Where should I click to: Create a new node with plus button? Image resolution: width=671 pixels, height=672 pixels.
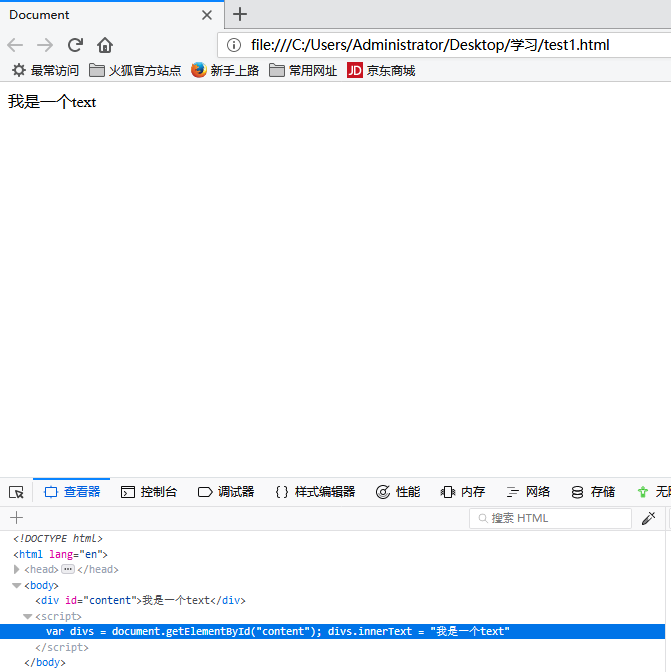(x=16, y=518)
